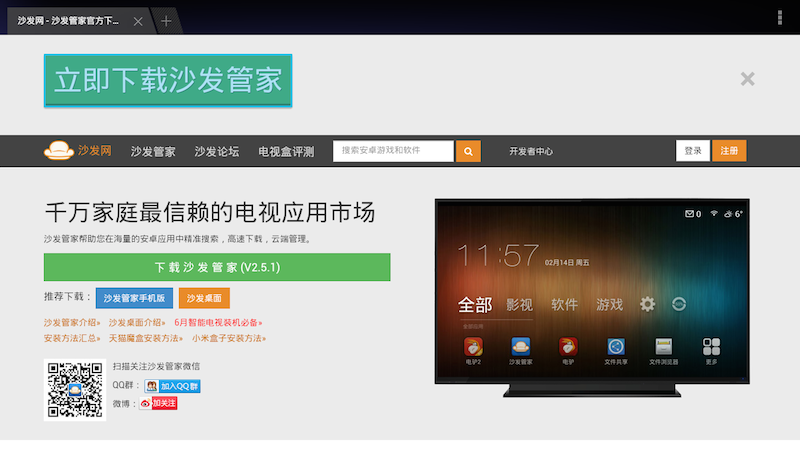Click the 更多 grid icon

coord(711,347)
